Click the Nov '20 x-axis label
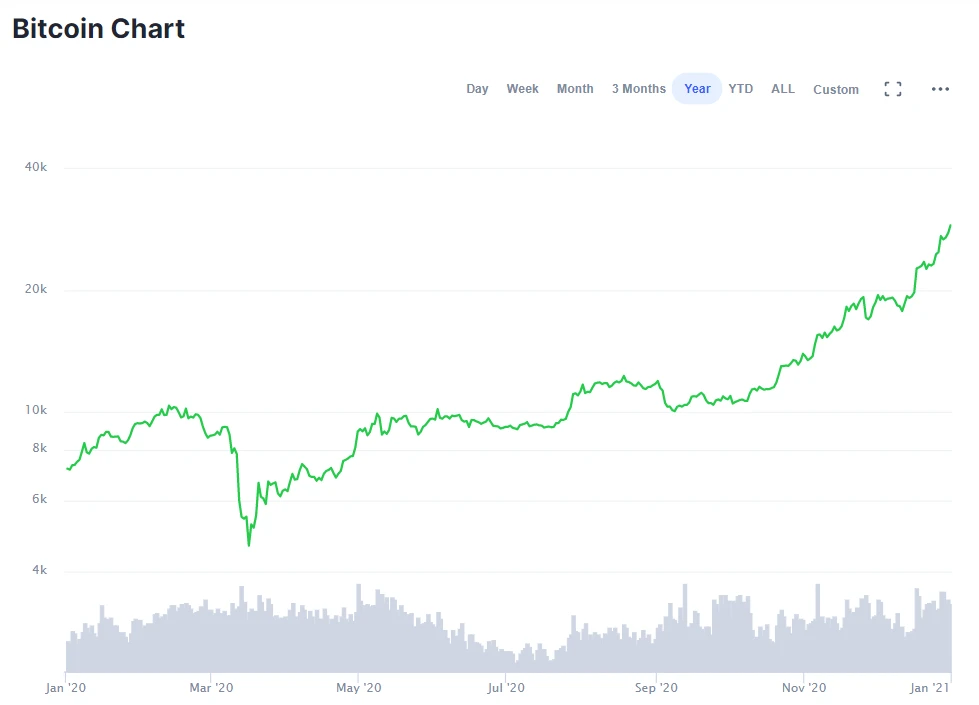The height and width of the screenshot is (705, 979). (804, 688)
